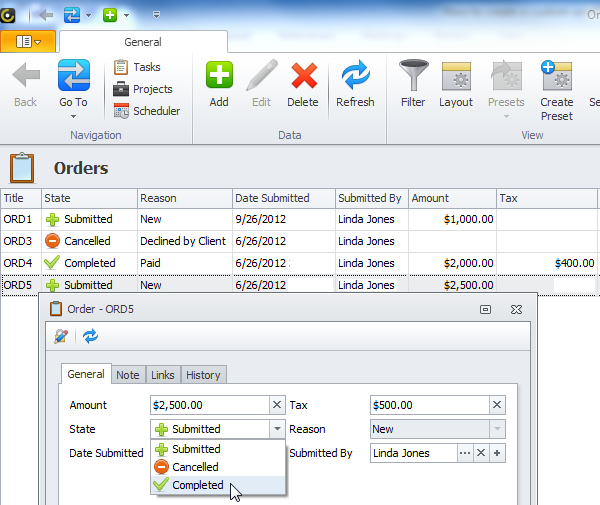The height and width of the screenshot is (505, 600).
Task: Open Projects from Navigation group
Action: pyautogui.click(x=142, y=89)
